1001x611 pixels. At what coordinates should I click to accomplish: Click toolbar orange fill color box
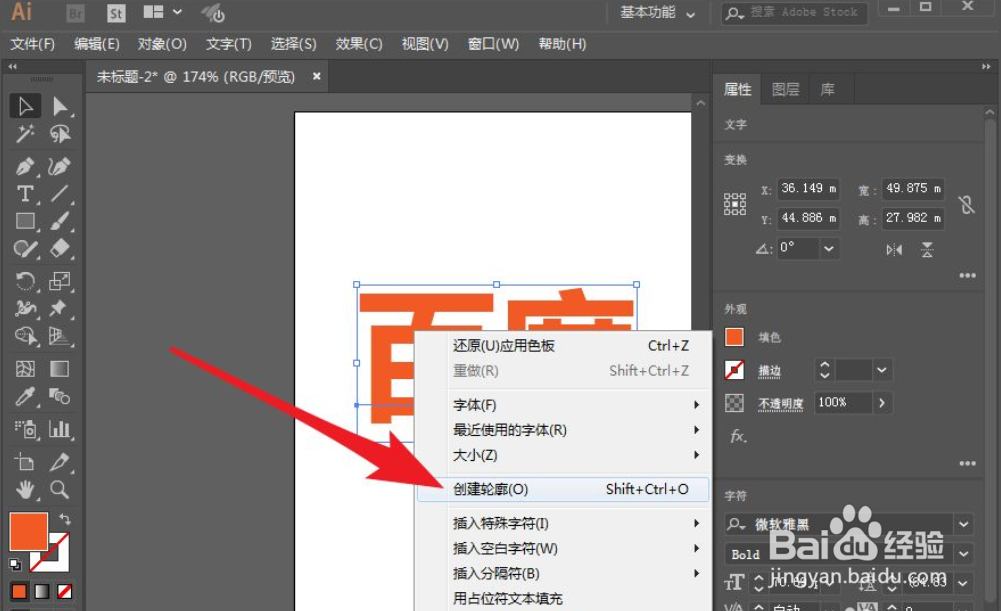[29, 531]
